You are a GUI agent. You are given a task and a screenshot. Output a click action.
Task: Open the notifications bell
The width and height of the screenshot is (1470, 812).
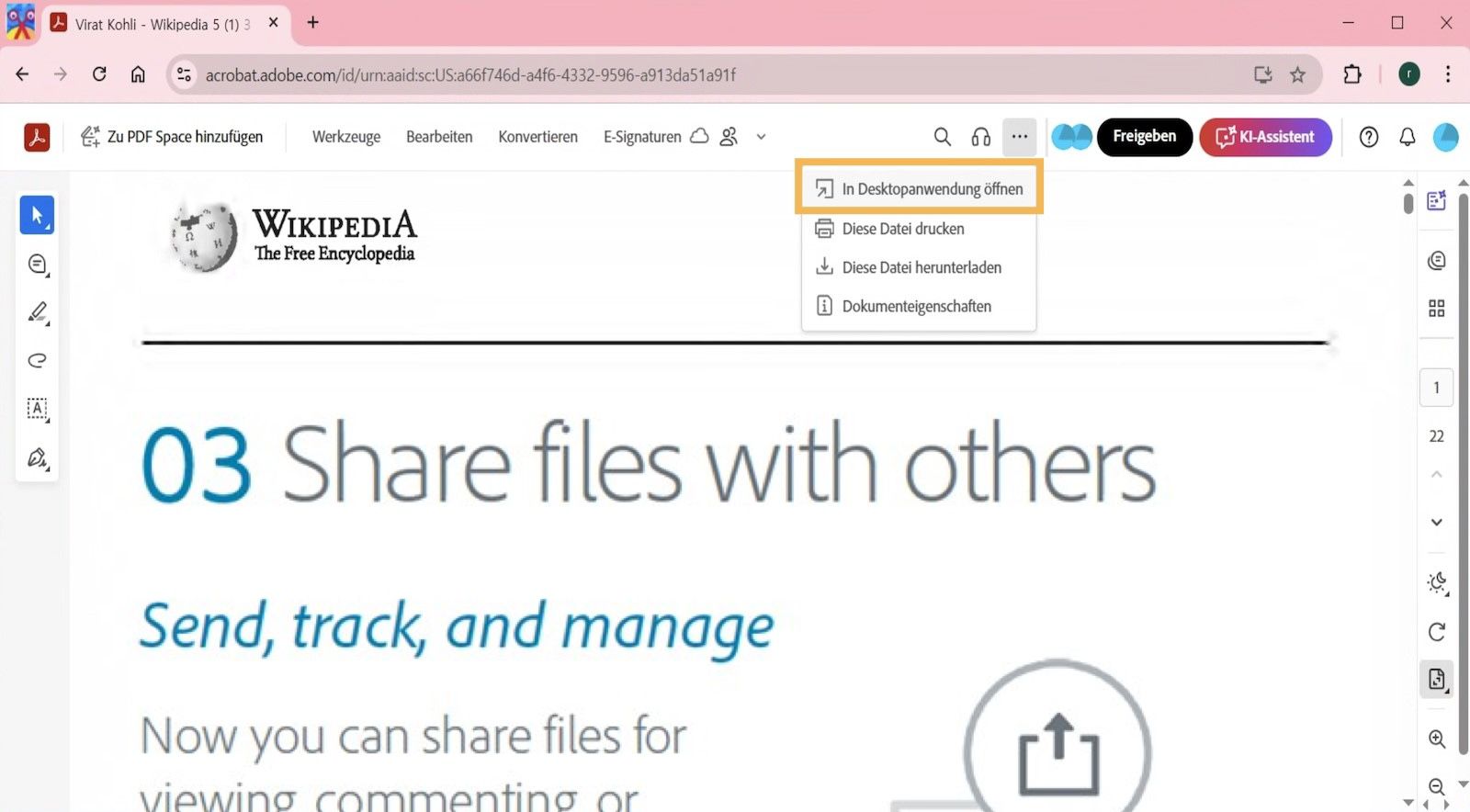(1408, 137)
